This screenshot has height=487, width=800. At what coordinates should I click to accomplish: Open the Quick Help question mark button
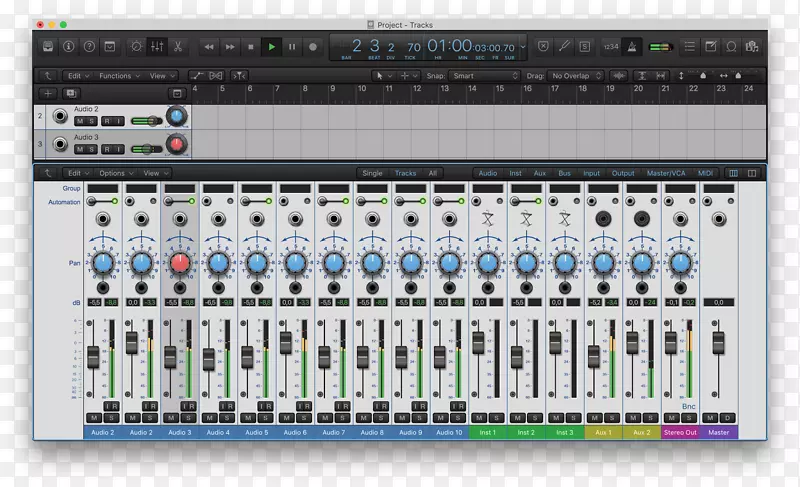[x=91, y=46]
